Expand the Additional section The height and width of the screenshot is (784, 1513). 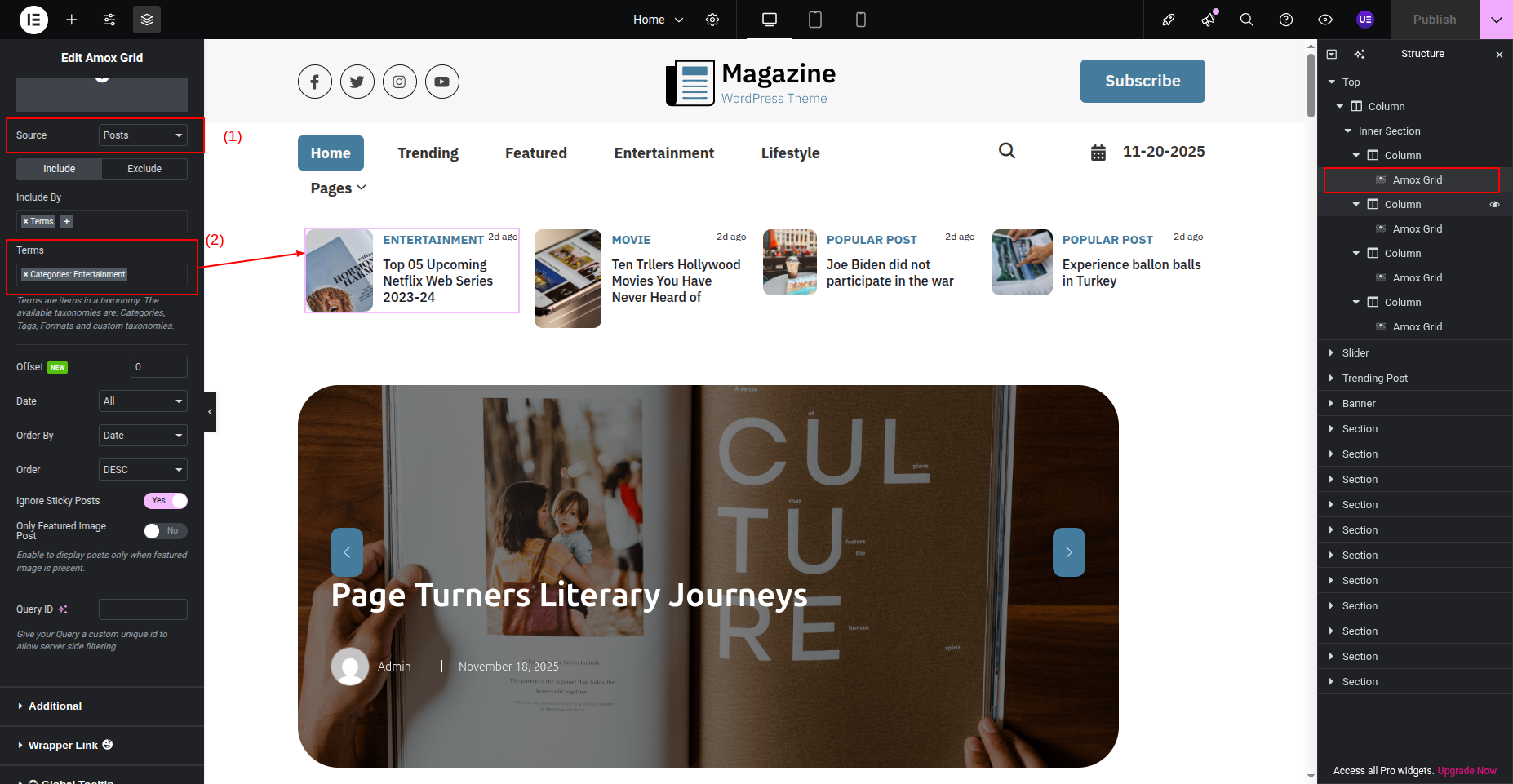pos(55,706)
